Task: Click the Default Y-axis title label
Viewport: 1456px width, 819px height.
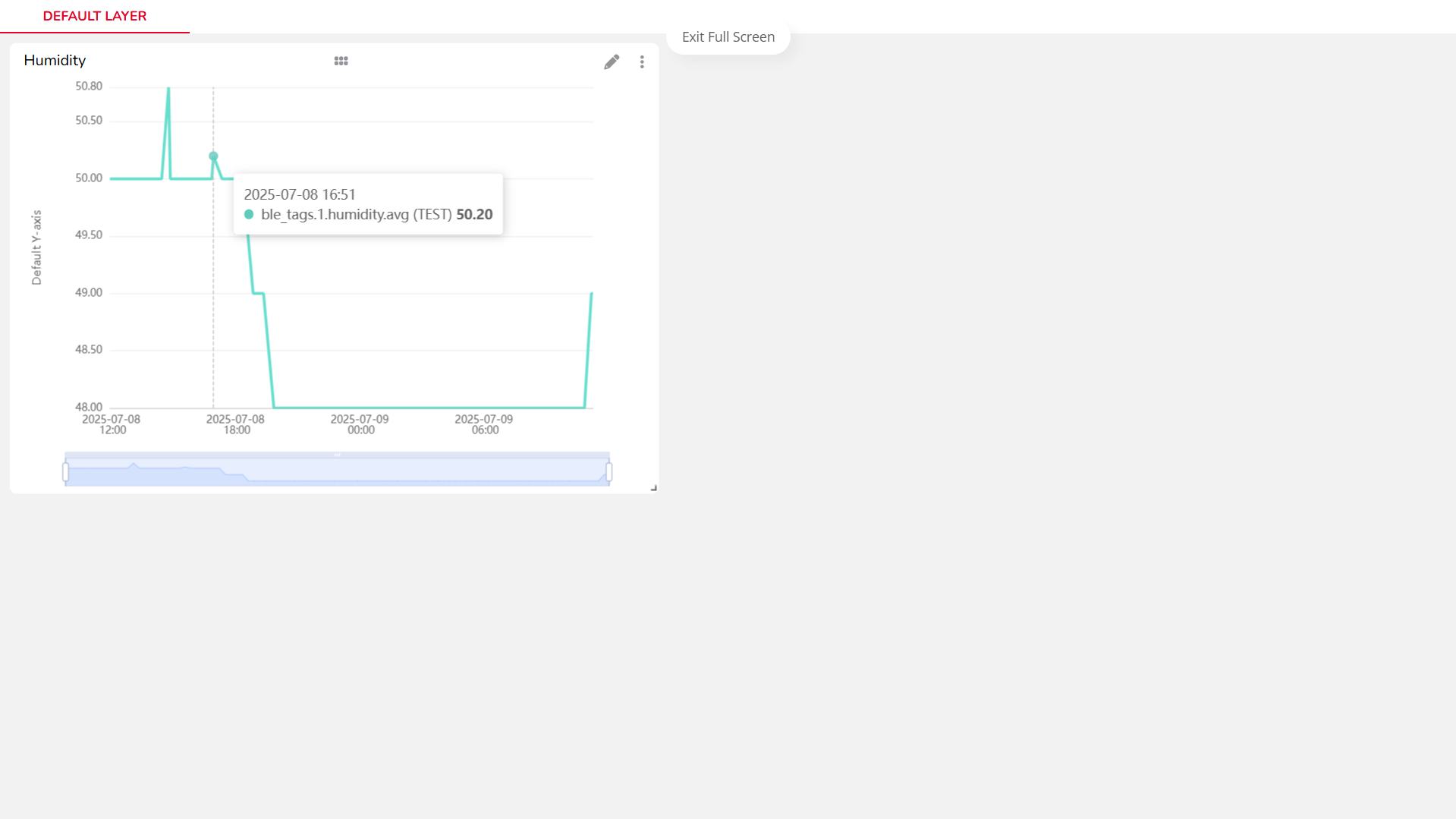Action: click(36, 247)
